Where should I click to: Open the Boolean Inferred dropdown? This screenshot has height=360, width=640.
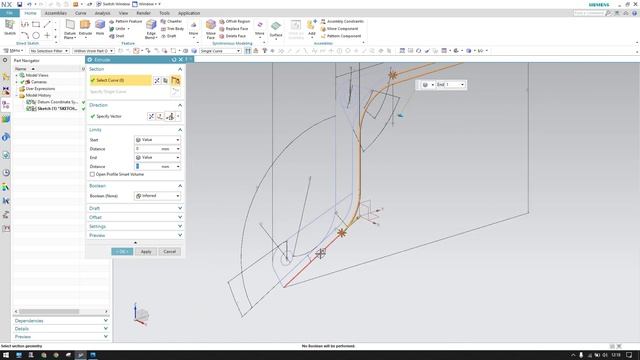click(x=158, y=196)
